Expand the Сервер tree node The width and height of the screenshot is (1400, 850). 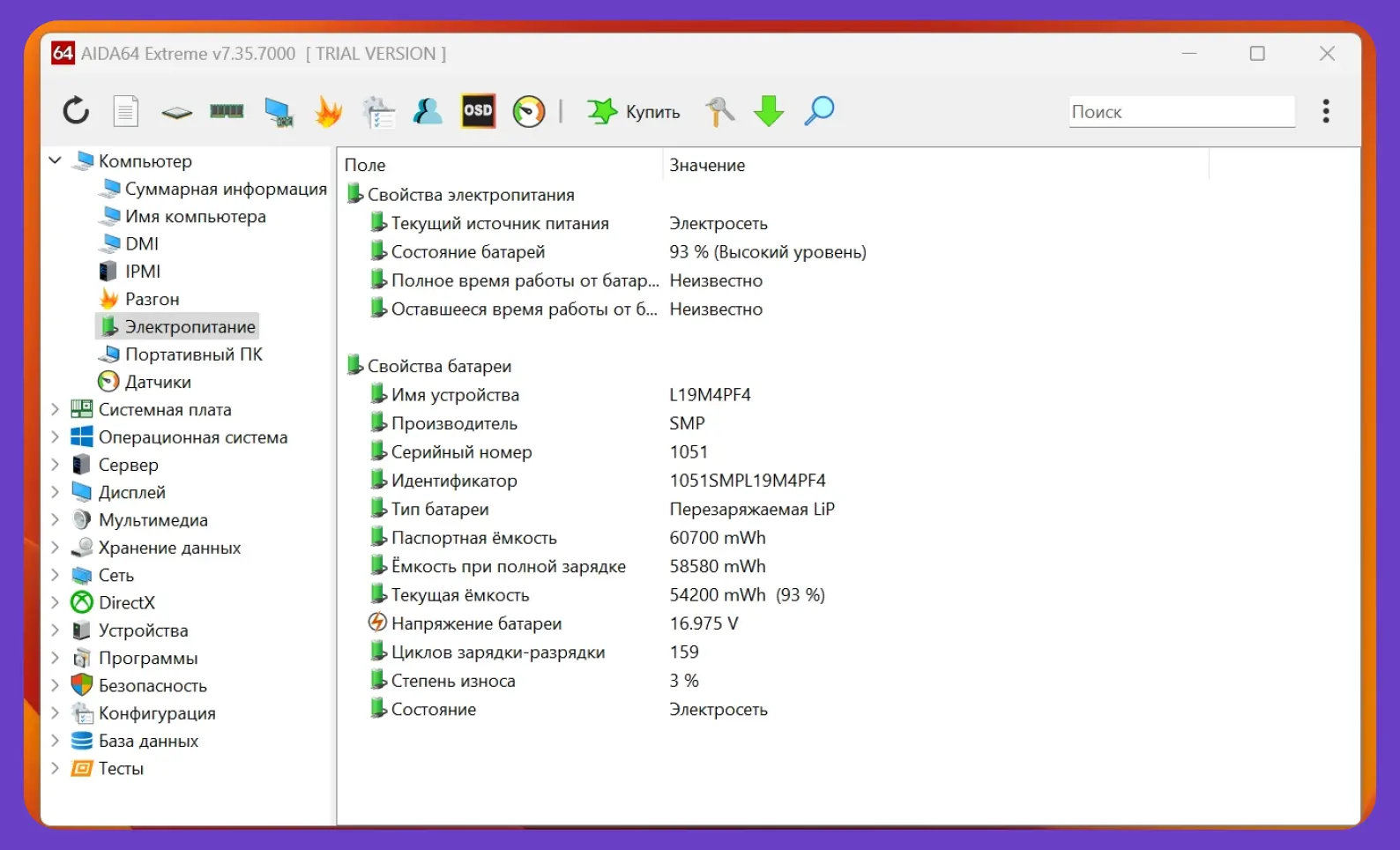(x=55, y=464)
